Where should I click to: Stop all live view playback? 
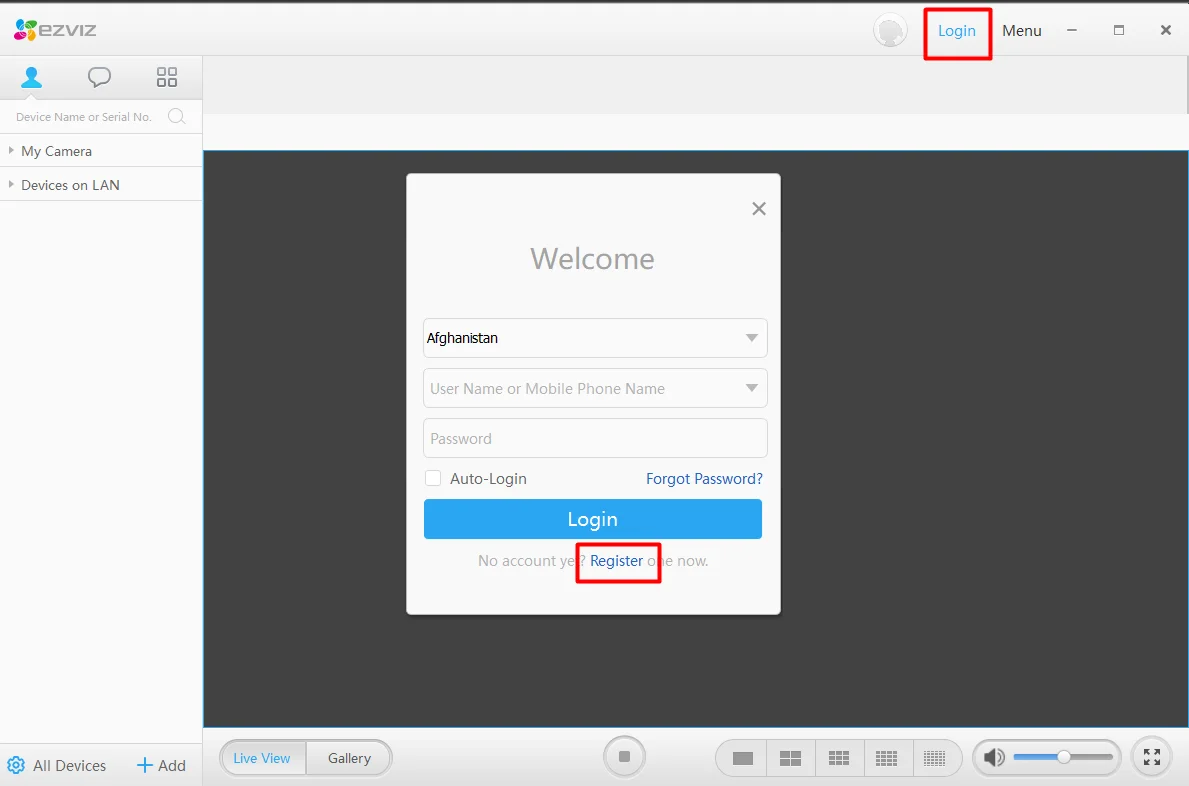pos(624,757)
